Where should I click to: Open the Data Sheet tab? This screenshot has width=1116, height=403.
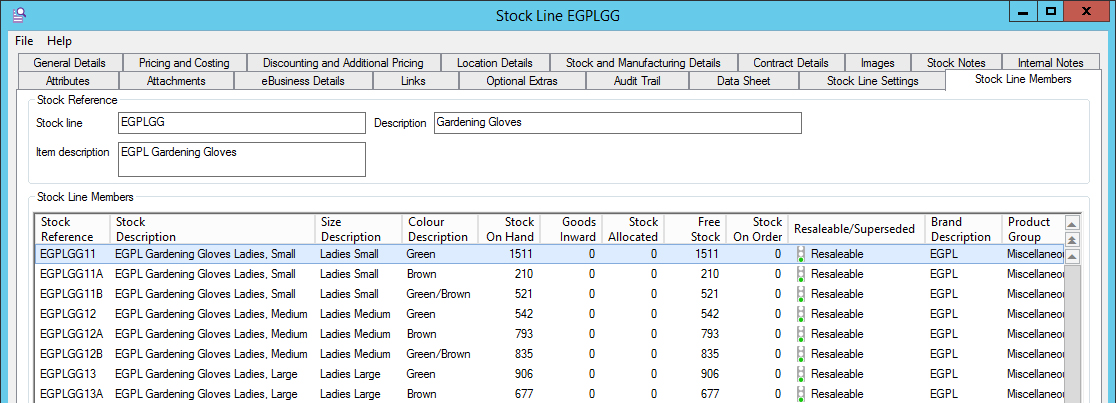pos(743,80)
